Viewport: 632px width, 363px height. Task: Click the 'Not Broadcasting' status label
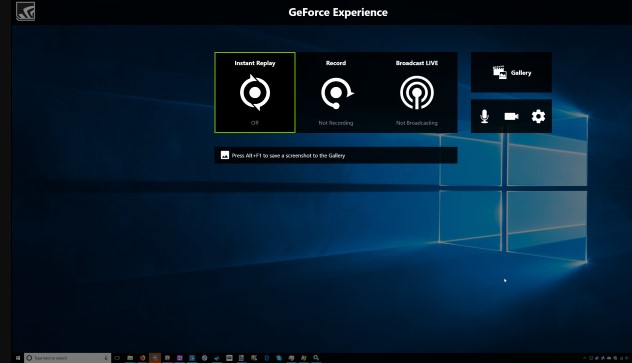point(417,123)
